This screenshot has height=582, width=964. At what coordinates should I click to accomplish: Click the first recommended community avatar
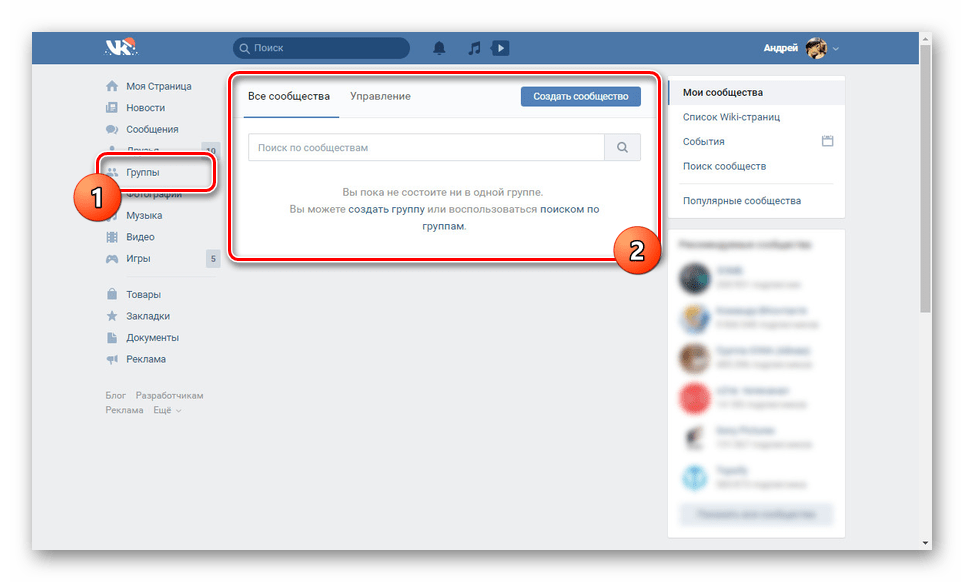(695, 278)
